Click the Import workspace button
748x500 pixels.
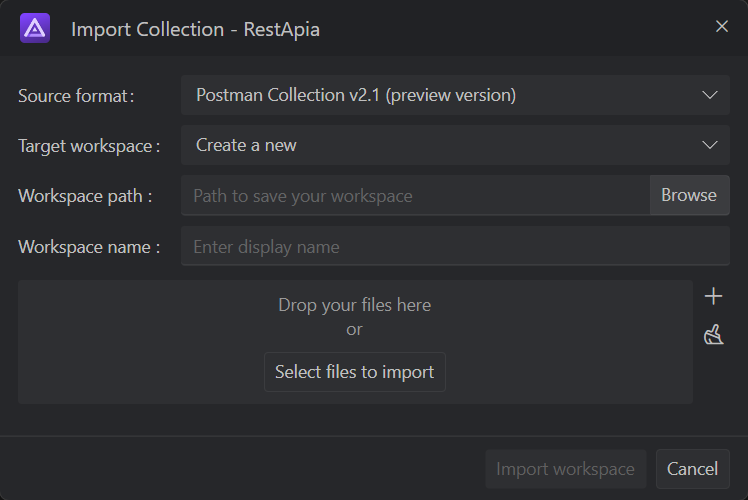pyautogui.click(x=565, y=469)
